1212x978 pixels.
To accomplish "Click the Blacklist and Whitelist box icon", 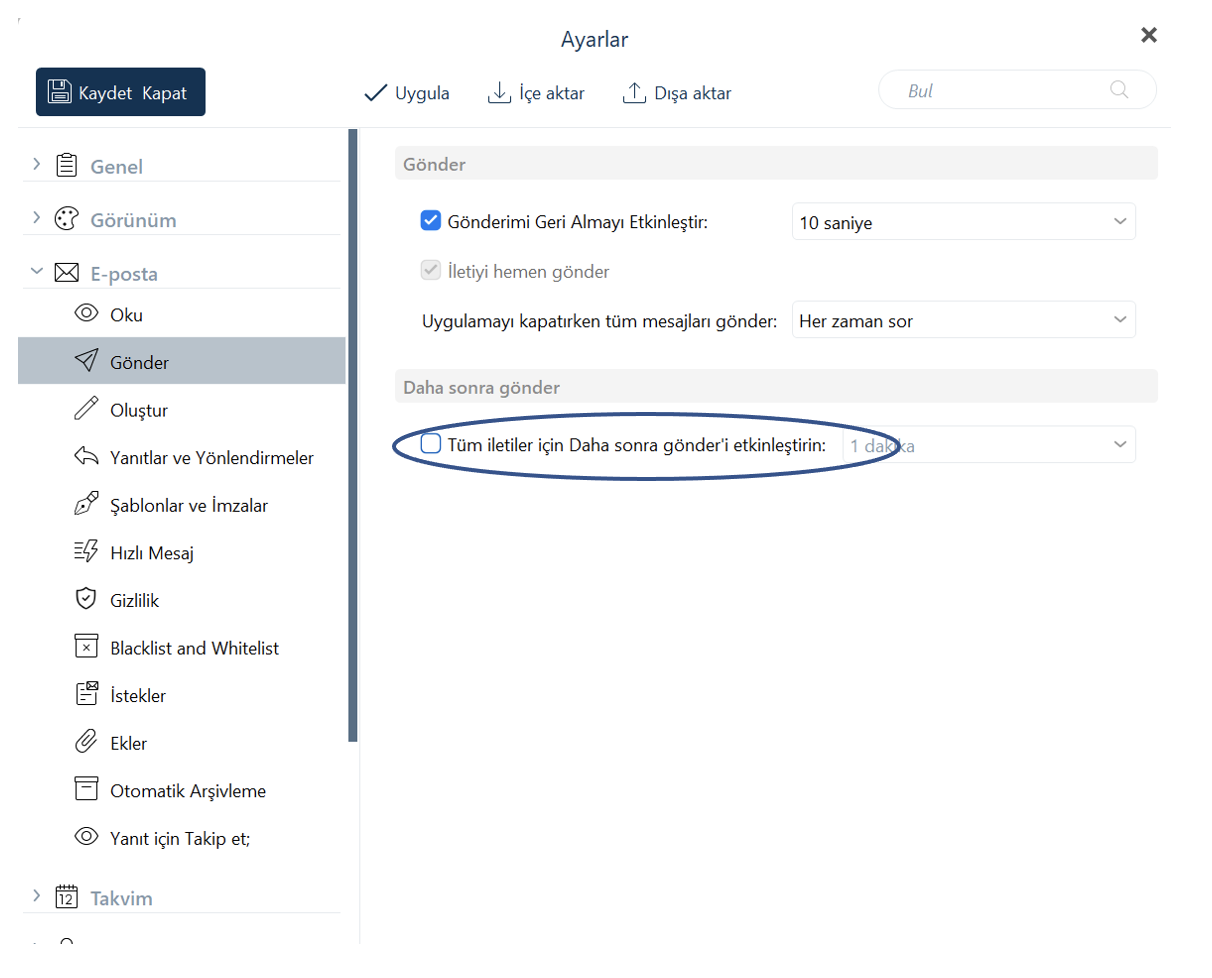I will click(86, 647).
